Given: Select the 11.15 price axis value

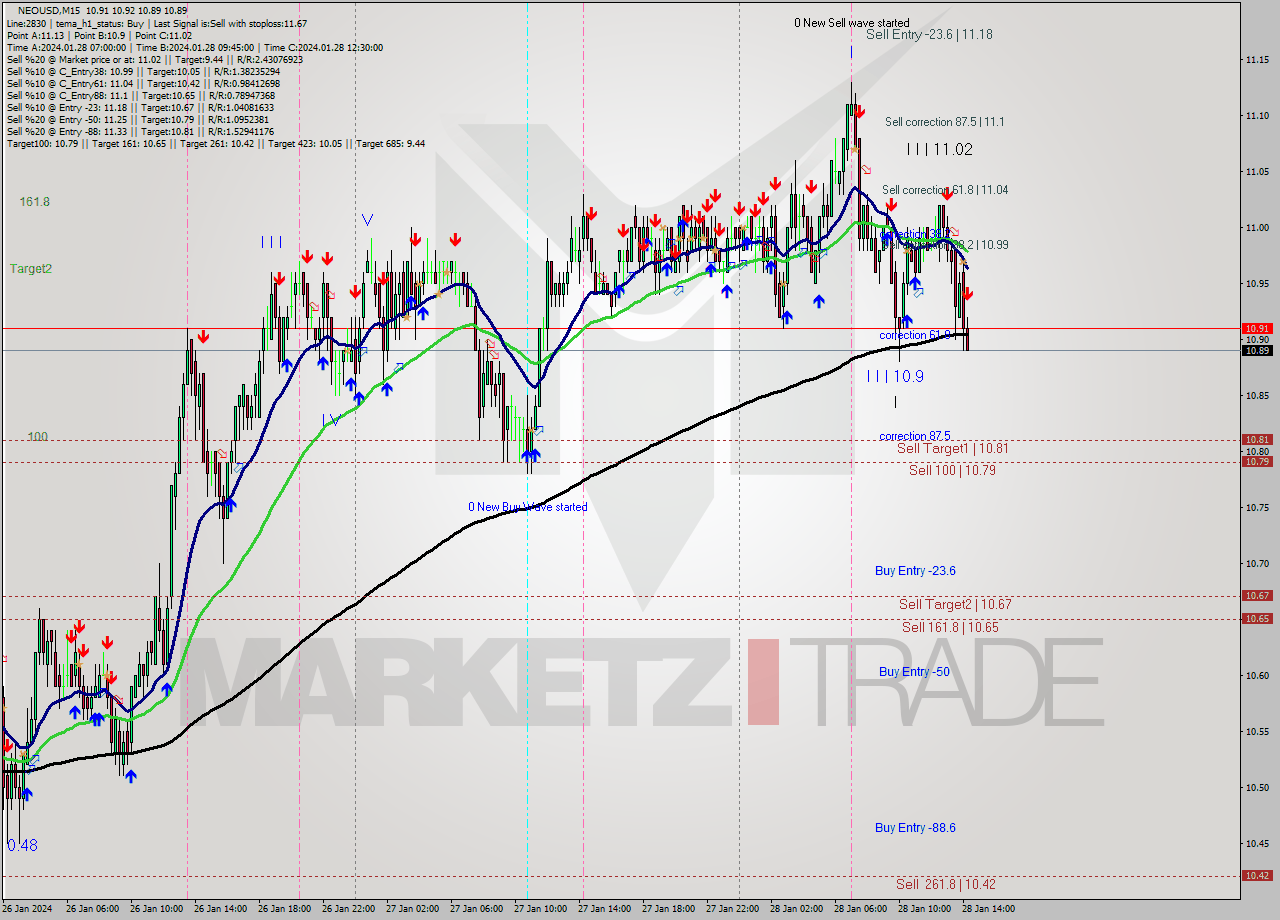Looking at the screenshot, I should pyautogui.click(x=1257, y=60).
